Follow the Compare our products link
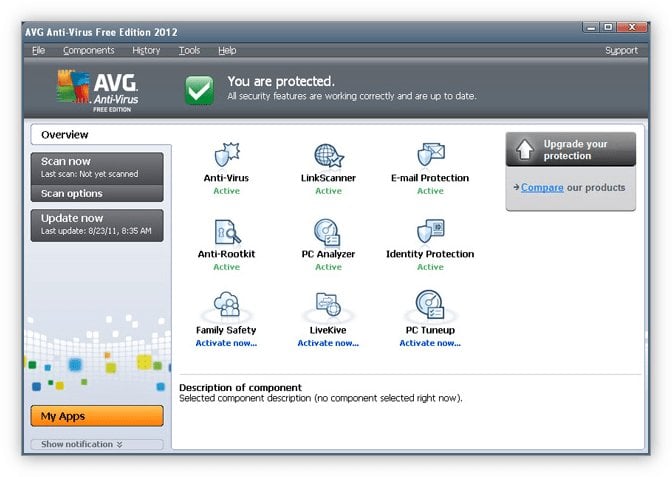 542,187
